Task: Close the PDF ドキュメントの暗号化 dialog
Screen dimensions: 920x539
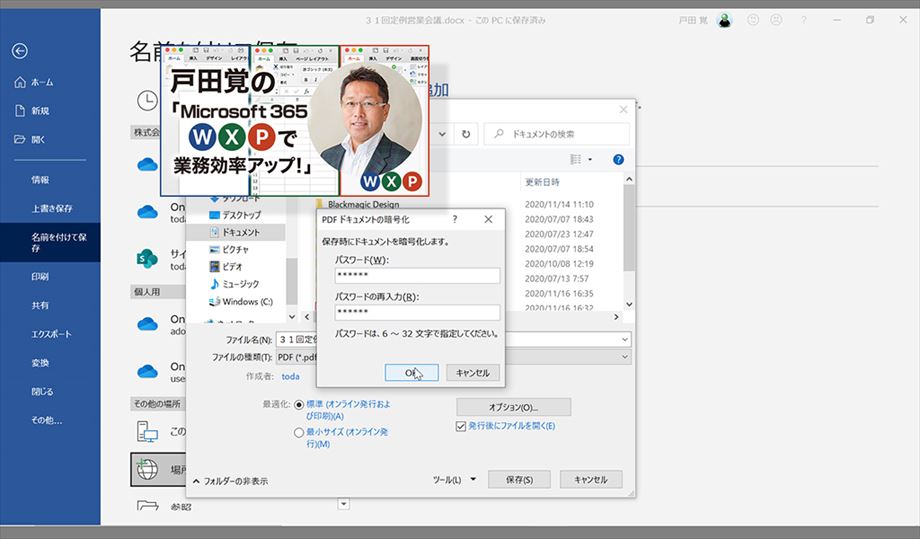Action: click(488, 219)
